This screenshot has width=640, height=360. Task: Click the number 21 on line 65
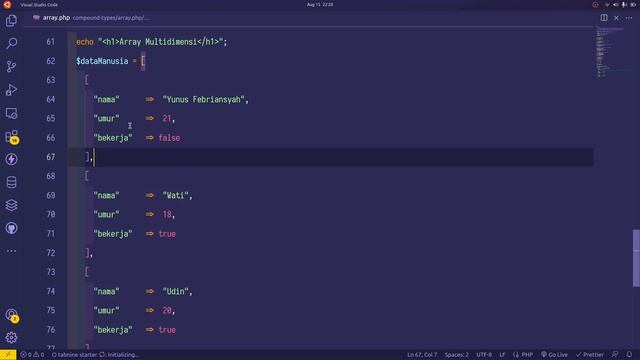(167, 118)
